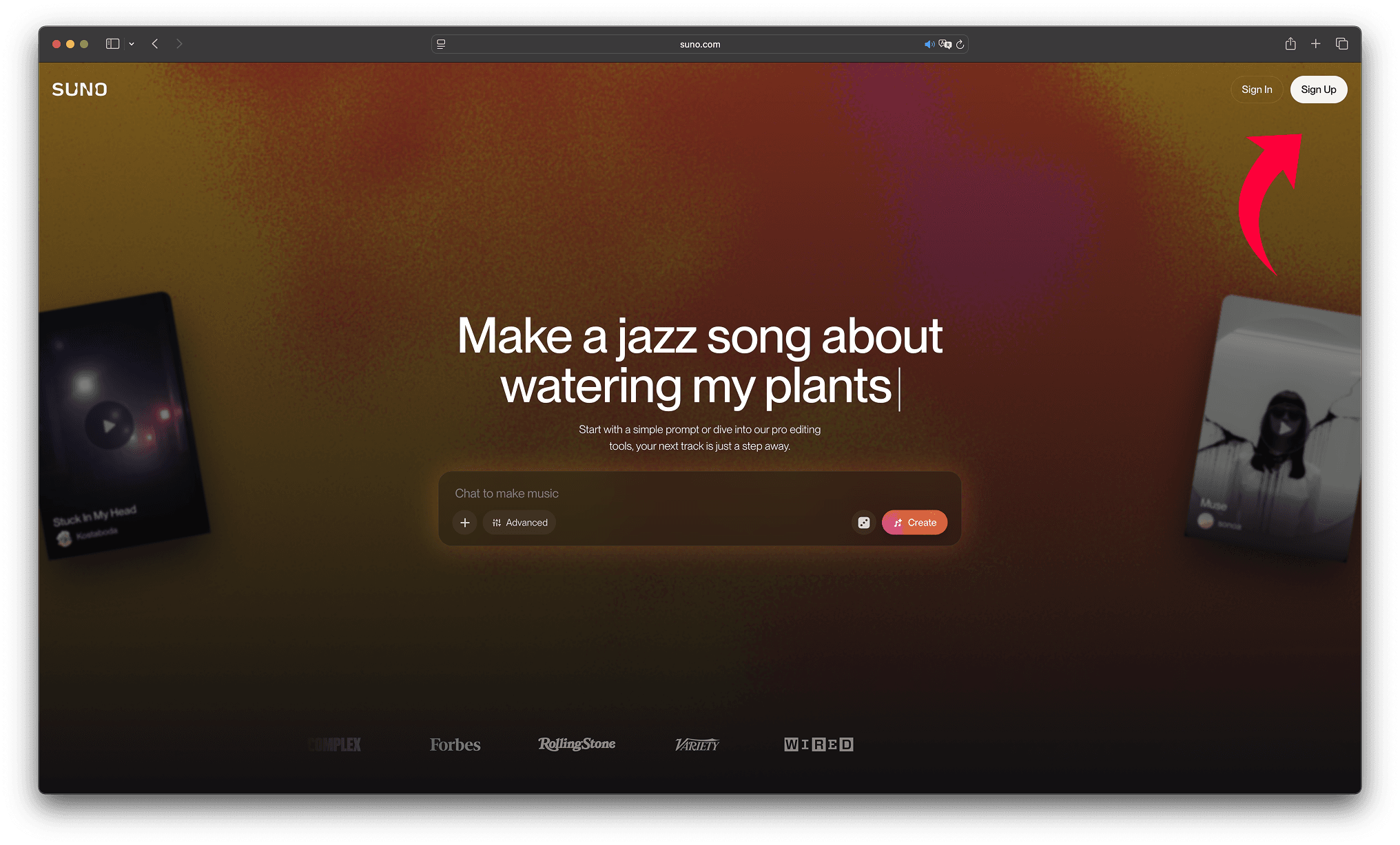Viewport: 1400px width, 845px height.
Task: Toggle the Safari sidebar
Action: coord(112,44)
